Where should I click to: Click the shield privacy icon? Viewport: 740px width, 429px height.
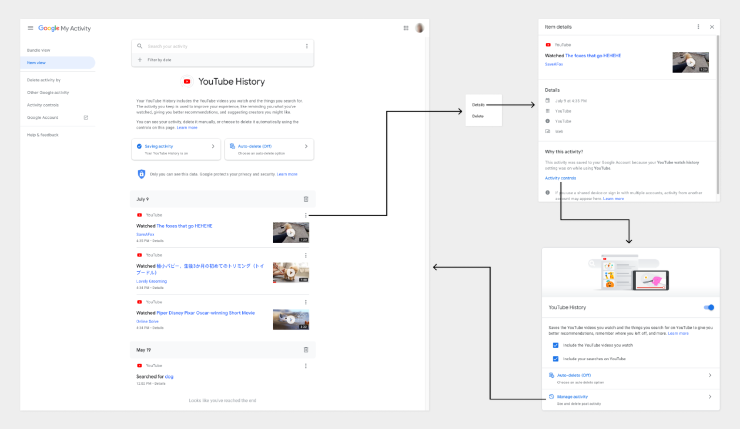coord(141,174)
